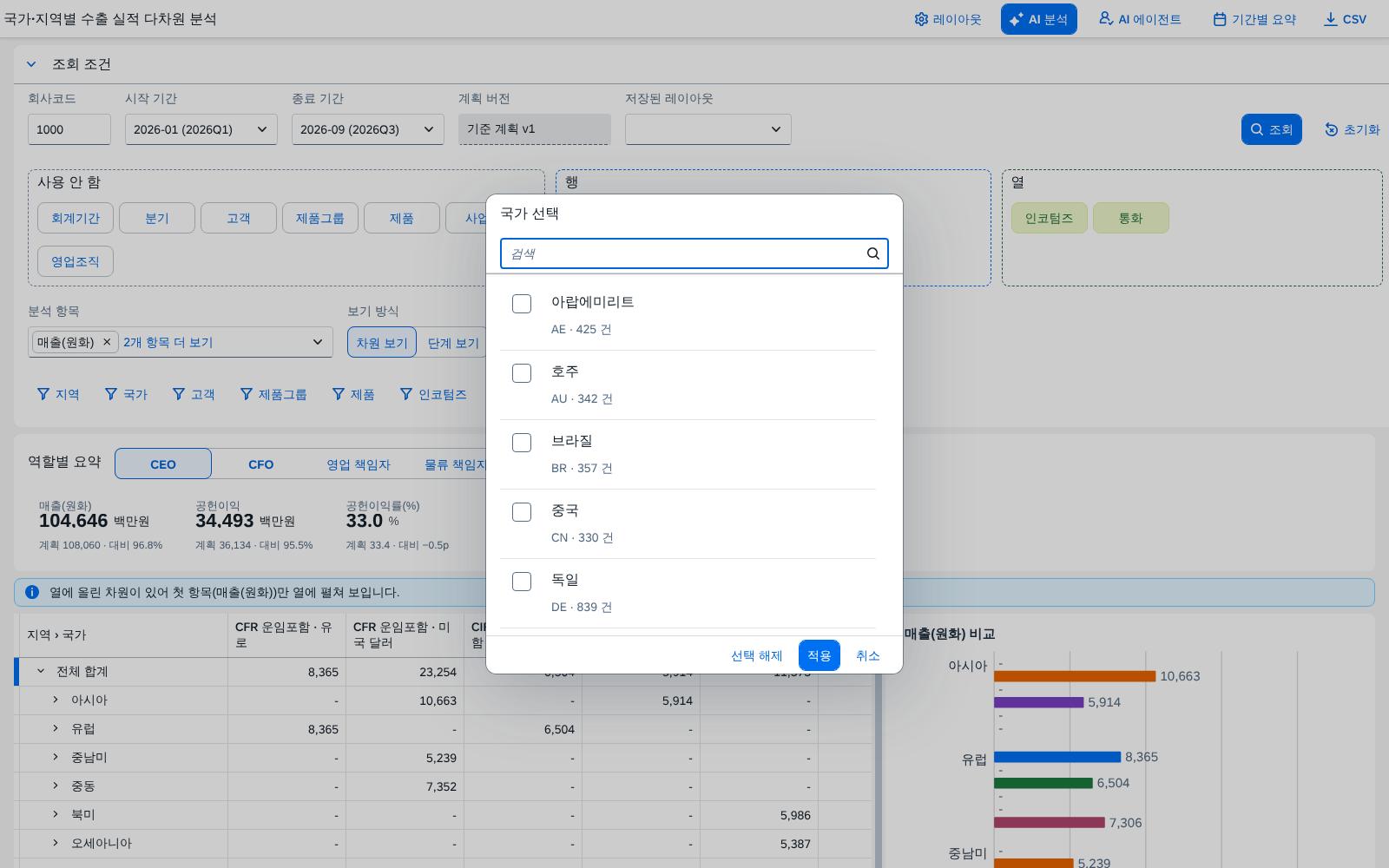Switch to the 영업 책임자 tab
Viewport: 1389px width, 868px height.
(x=359, y=464)
